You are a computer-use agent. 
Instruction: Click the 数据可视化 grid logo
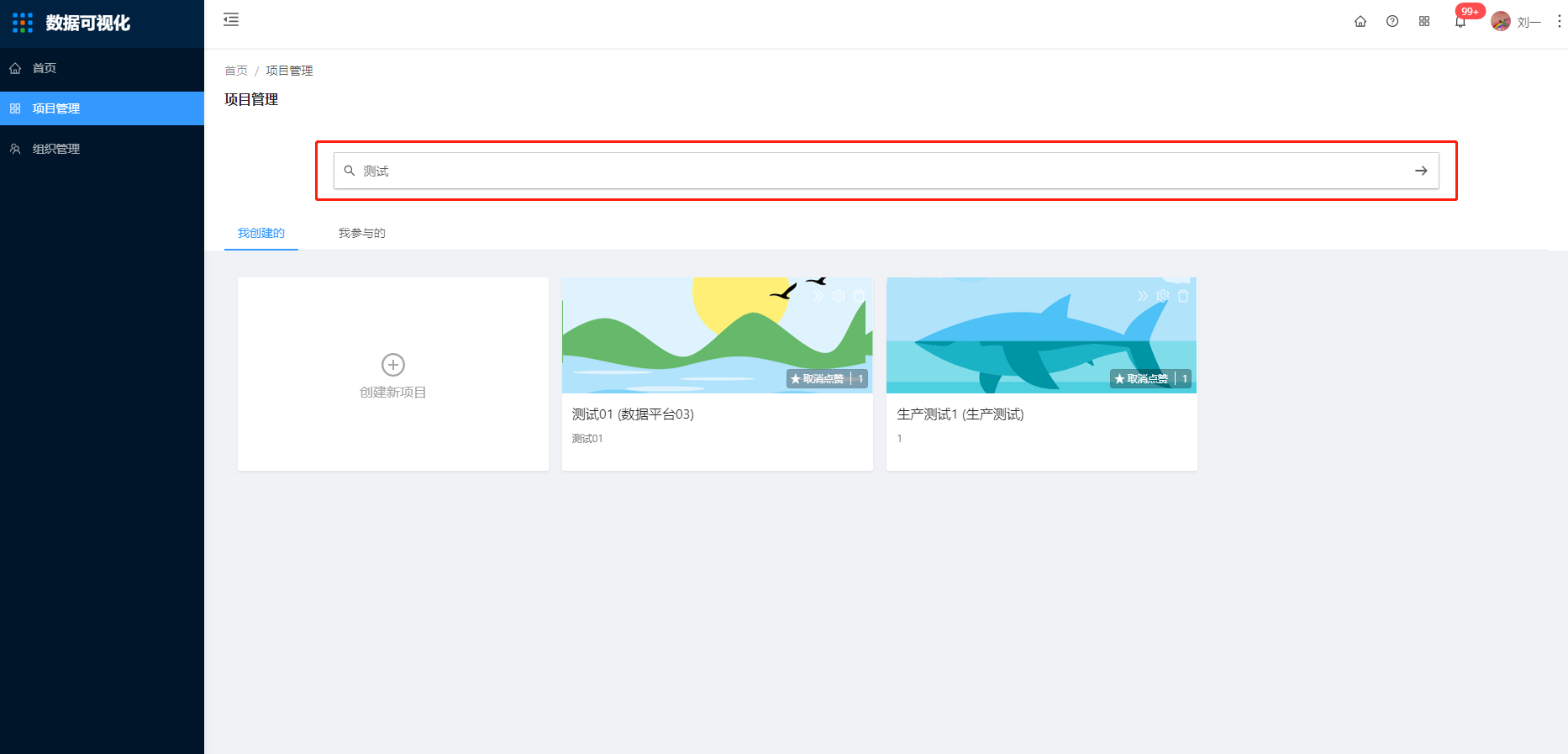click(x=23, y=23)
